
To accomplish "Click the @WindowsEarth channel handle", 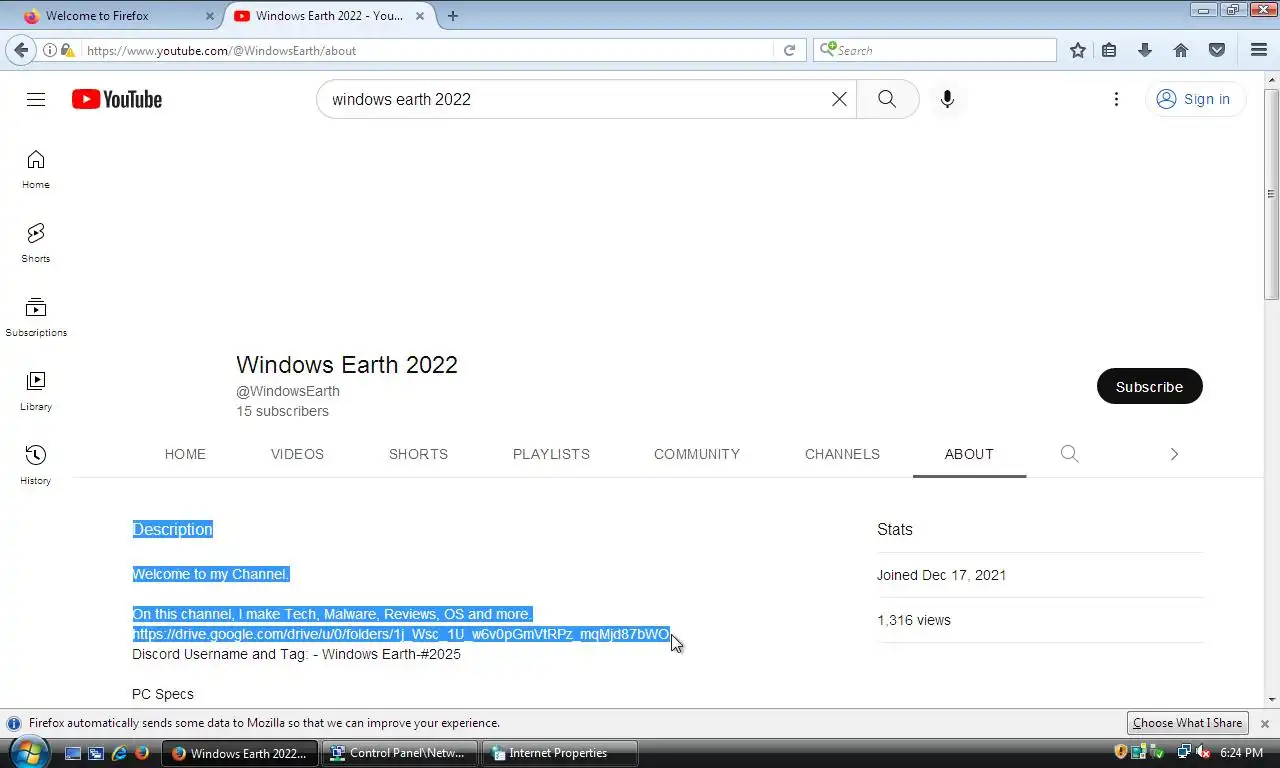I will click(288, 391).
